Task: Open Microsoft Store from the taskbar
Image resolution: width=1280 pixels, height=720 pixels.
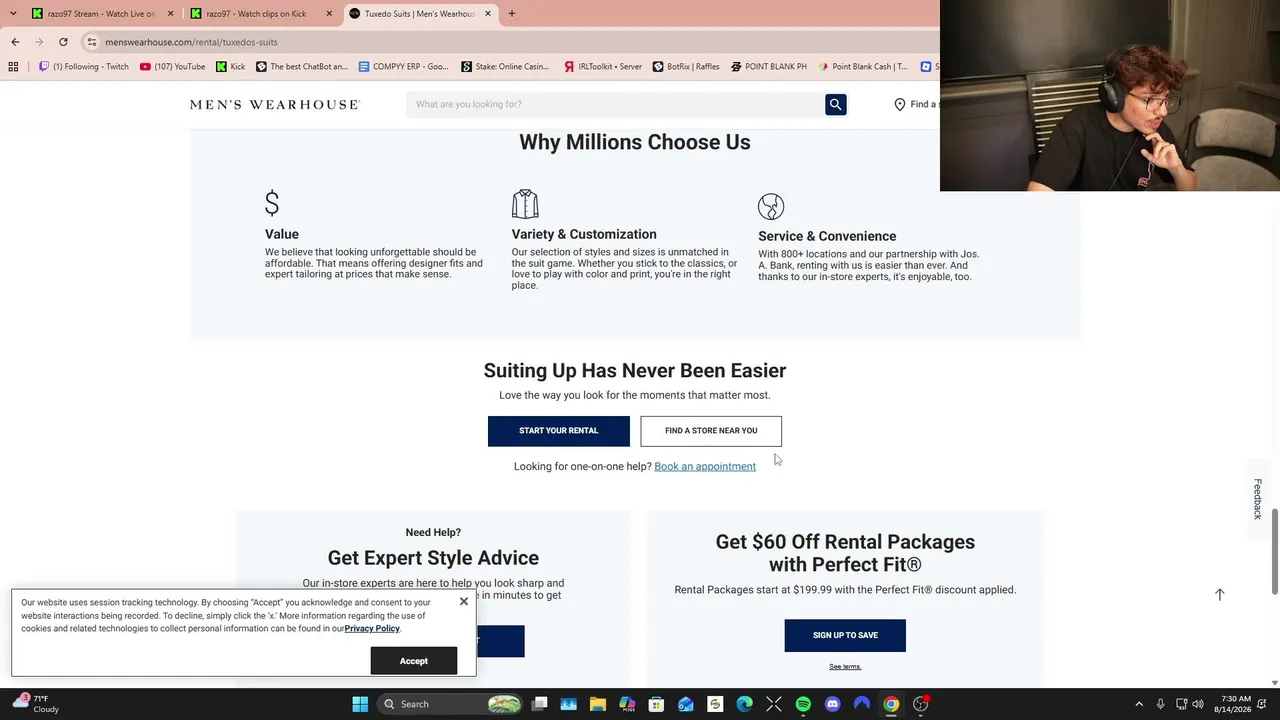Action: [656, 704]
